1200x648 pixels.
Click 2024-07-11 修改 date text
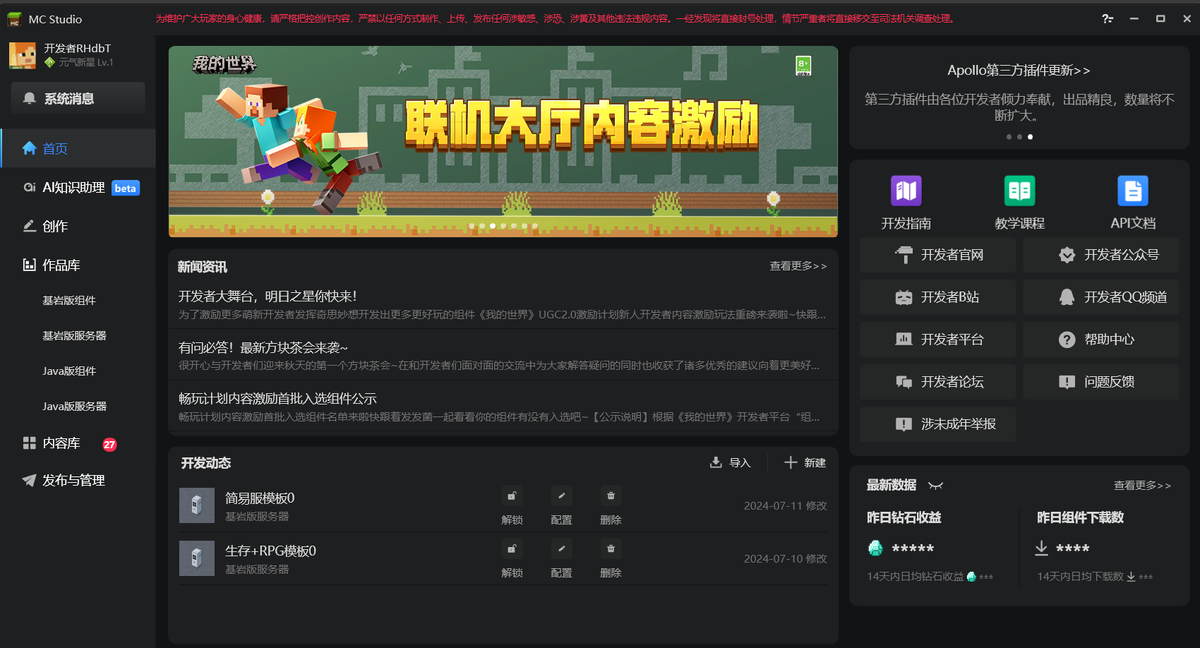pyautogui.click(x=785, y=506)
